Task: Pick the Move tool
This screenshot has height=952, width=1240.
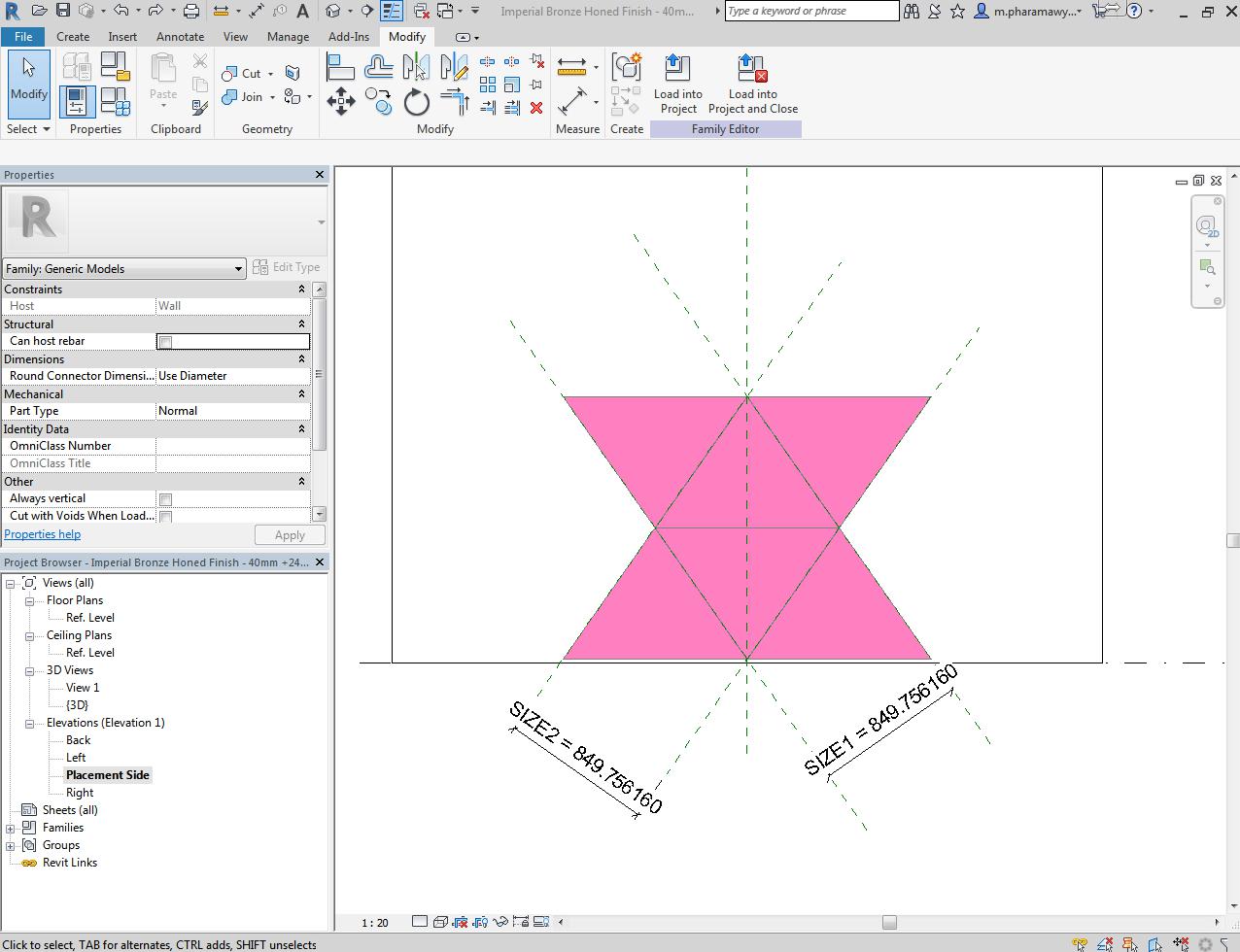Action: 340,101
